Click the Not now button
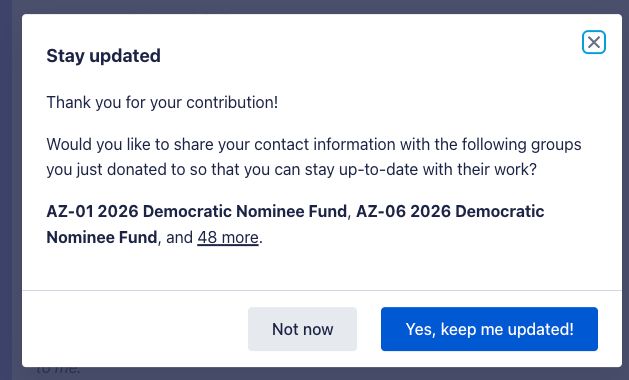This screenshot has width=629, height=380. pos(302,329)
